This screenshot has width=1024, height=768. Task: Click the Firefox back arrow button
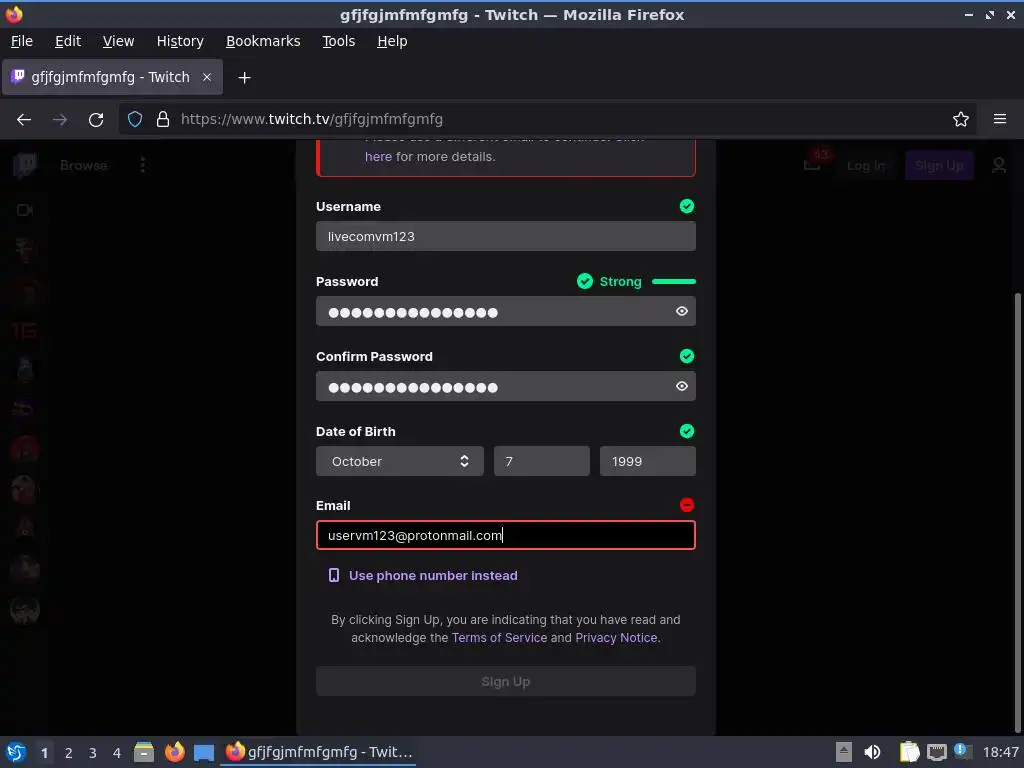pos(24,120)
